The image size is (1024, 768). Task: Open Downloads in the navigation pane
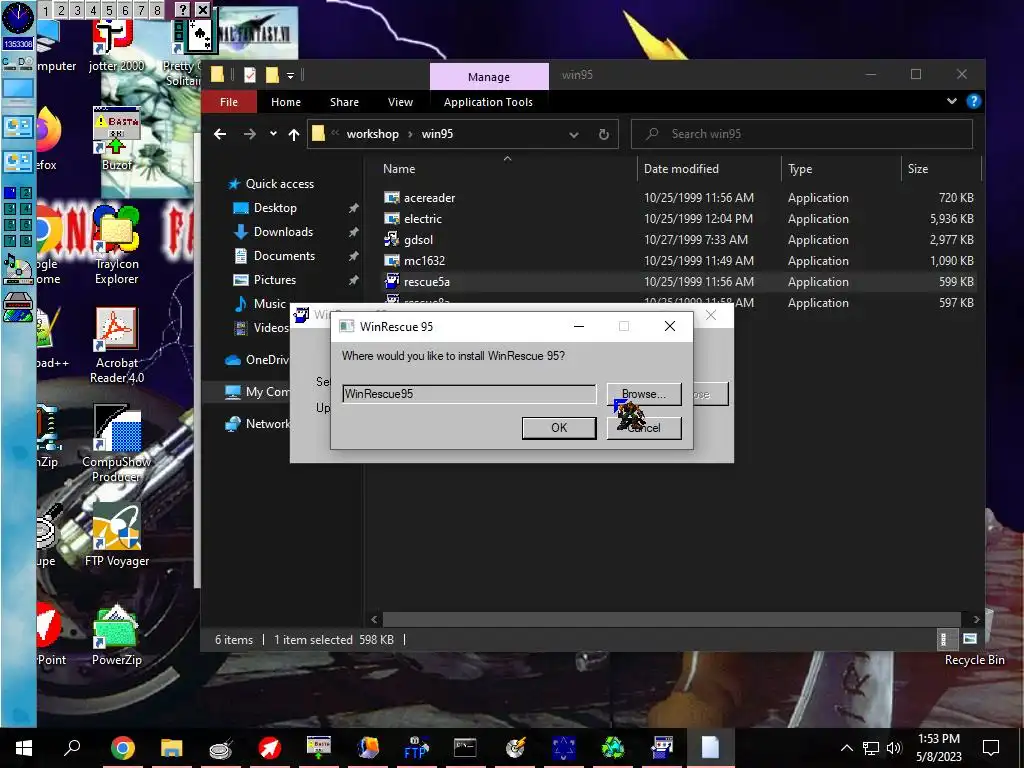click(x=283, y=232)
